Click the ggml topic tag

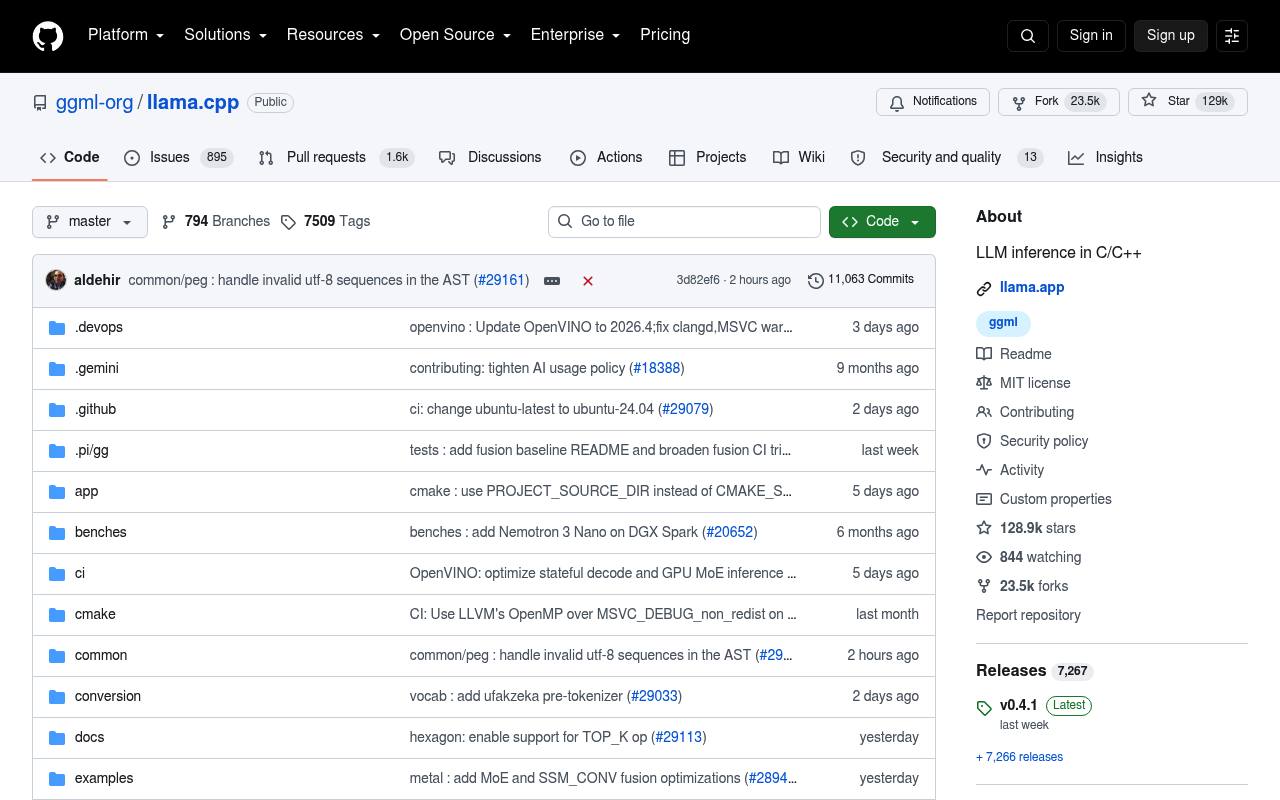click(x=1003, y=323)
